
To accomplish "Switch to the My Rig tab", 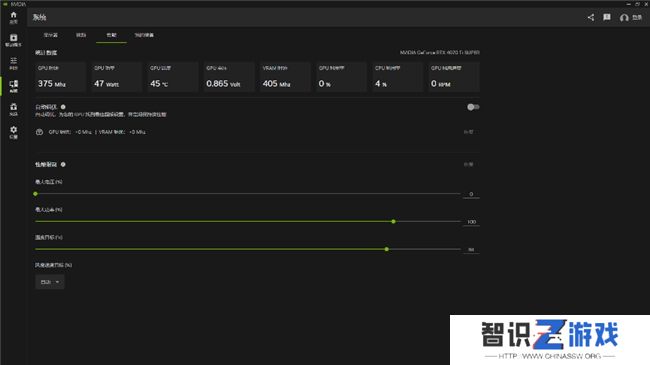I will click(144, 35).
